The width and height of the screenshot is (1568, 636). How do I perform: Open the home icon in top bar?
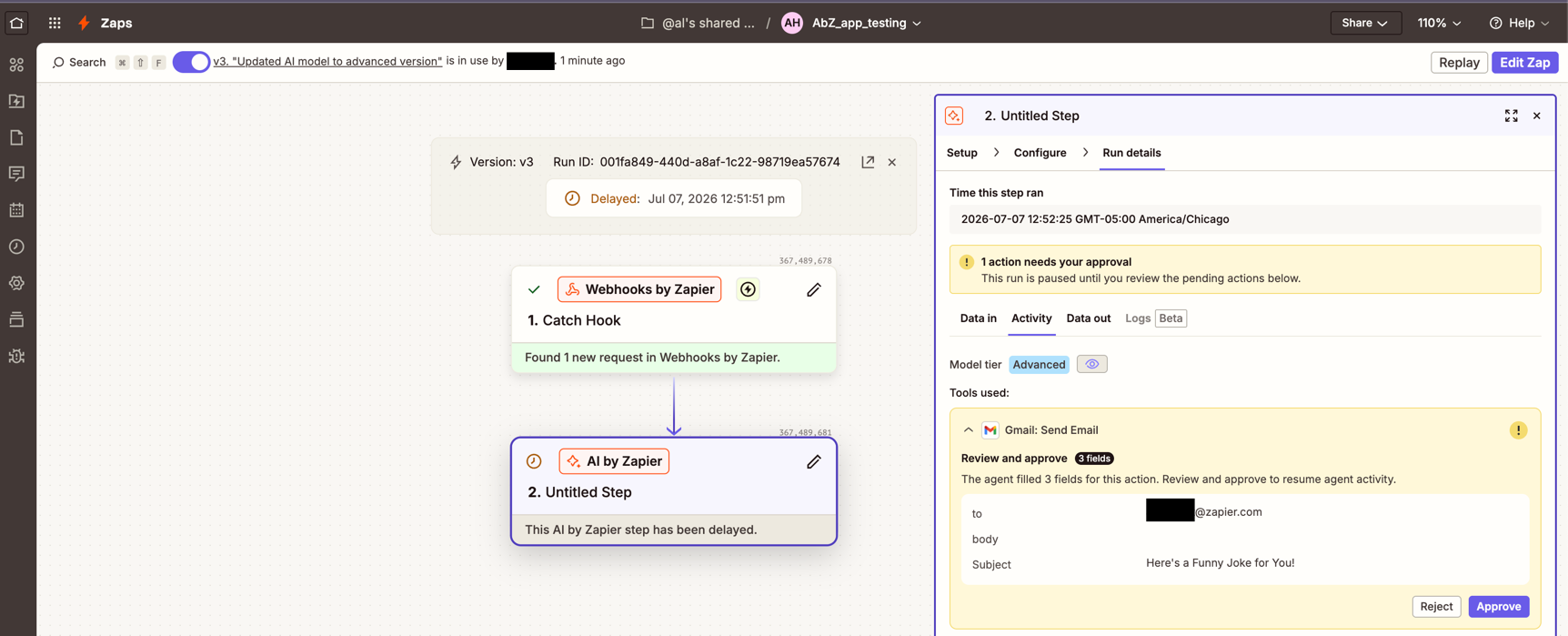click(x=16, y=23)
